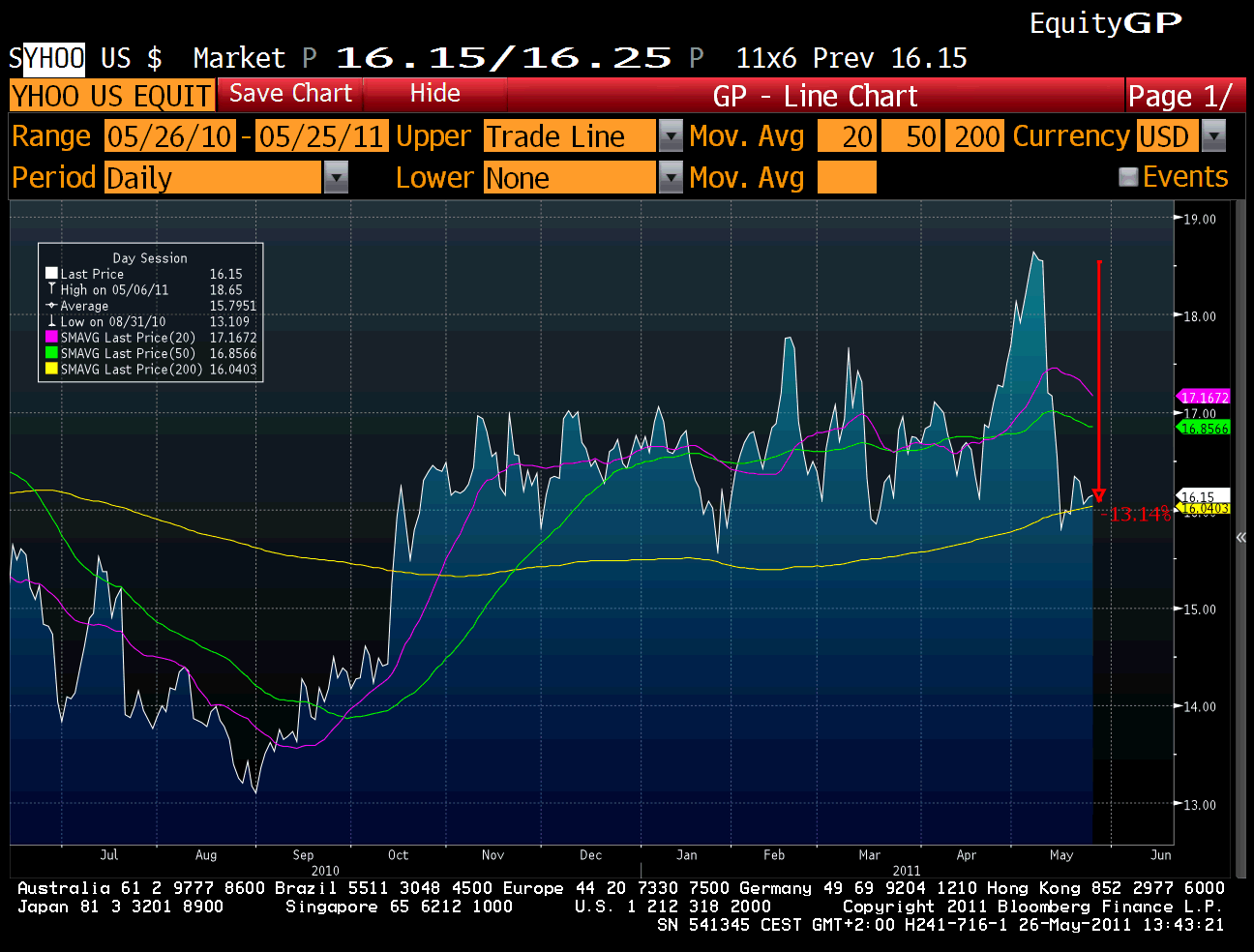Click the Range label
Image resolution: width=1254 pixels, height=952 pixels.
51,136
